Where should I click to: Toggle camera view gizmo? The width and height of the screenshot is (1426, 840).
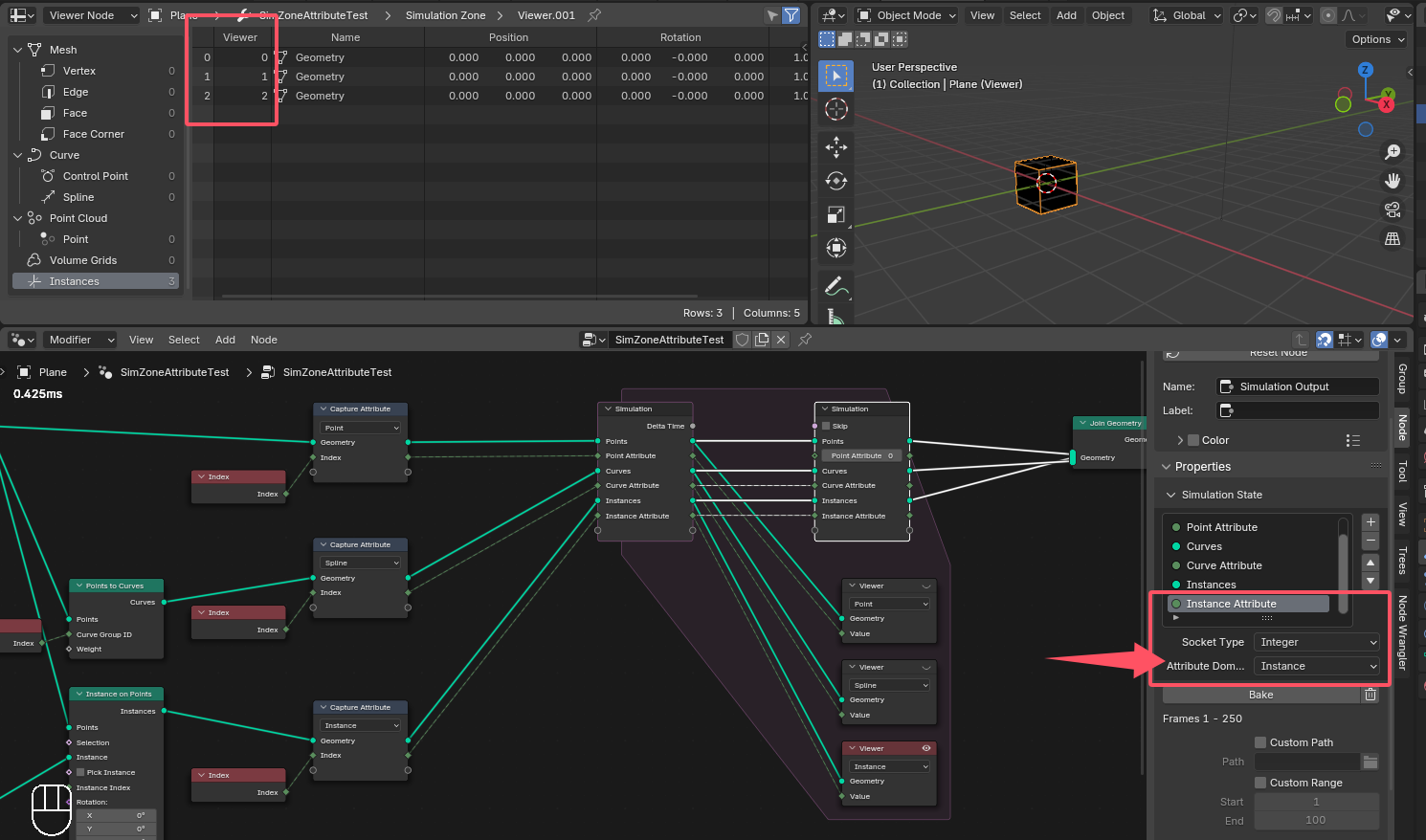(1393, 210)
